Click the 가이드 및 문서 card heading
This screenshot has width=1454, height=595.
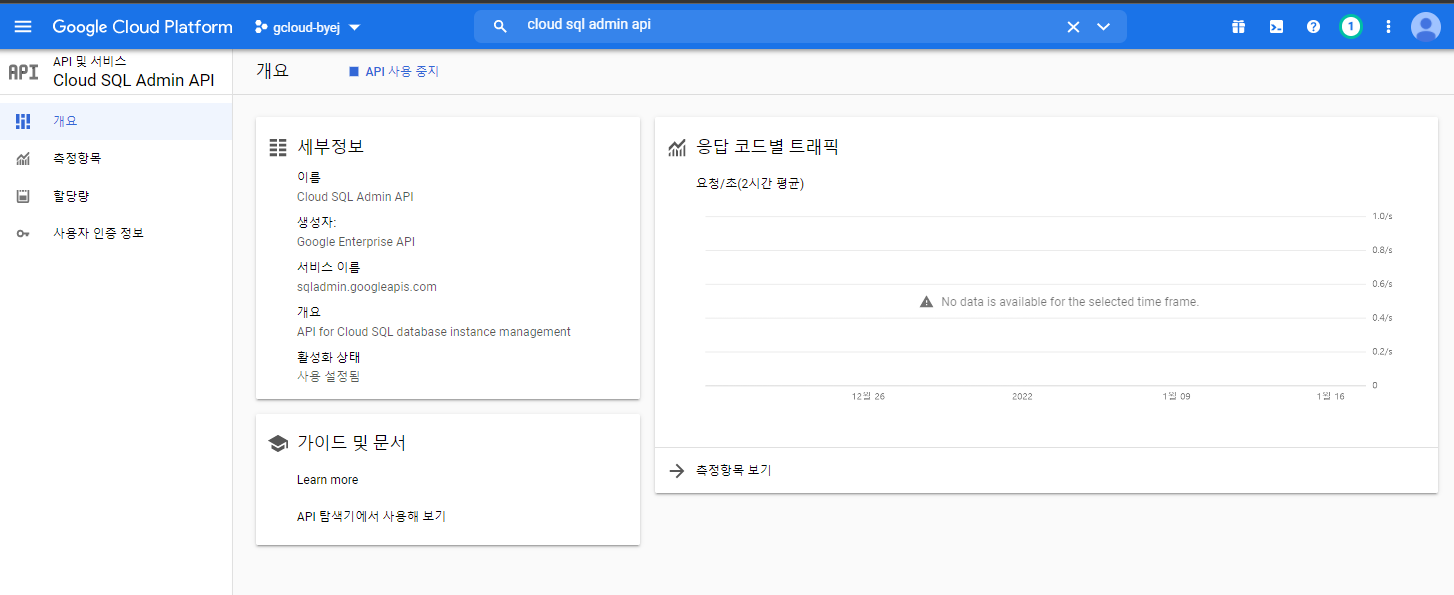point(351,443)
